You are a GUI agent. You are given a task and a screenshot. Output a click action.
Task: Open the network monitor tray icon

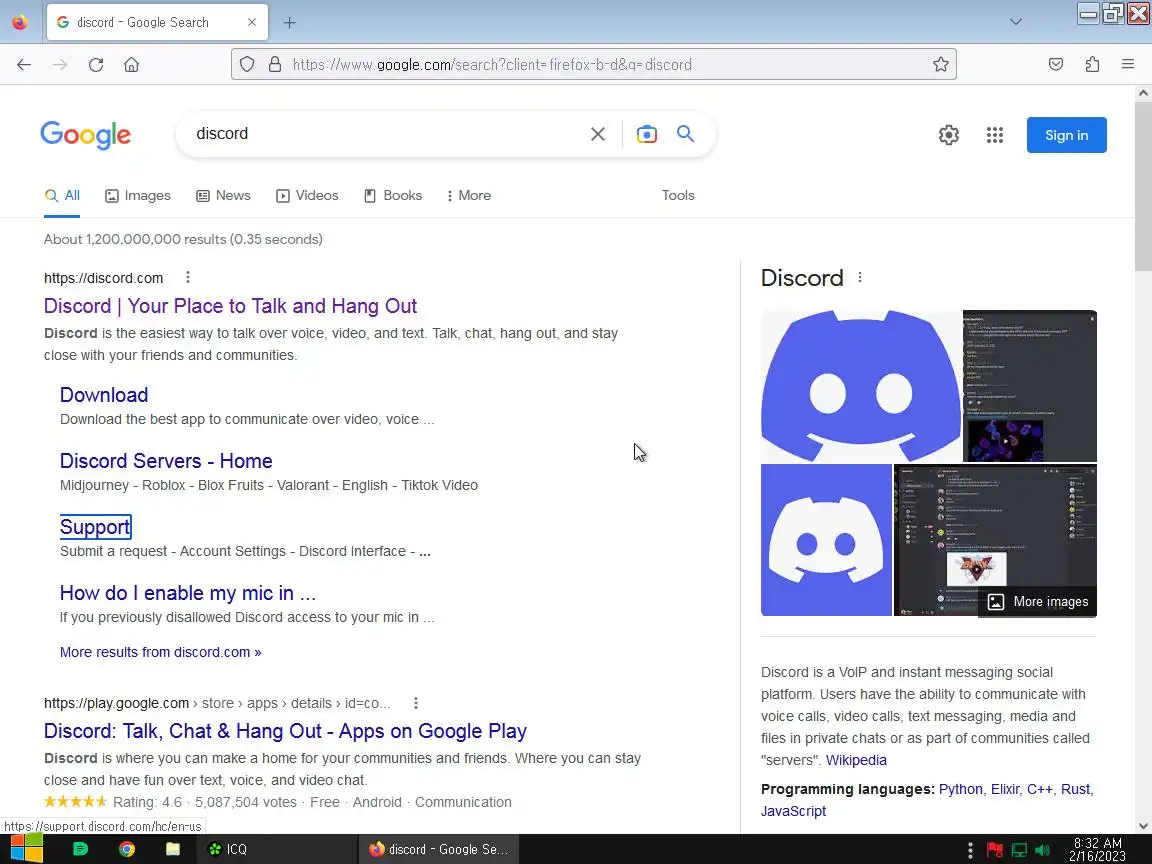(1019, 850)
